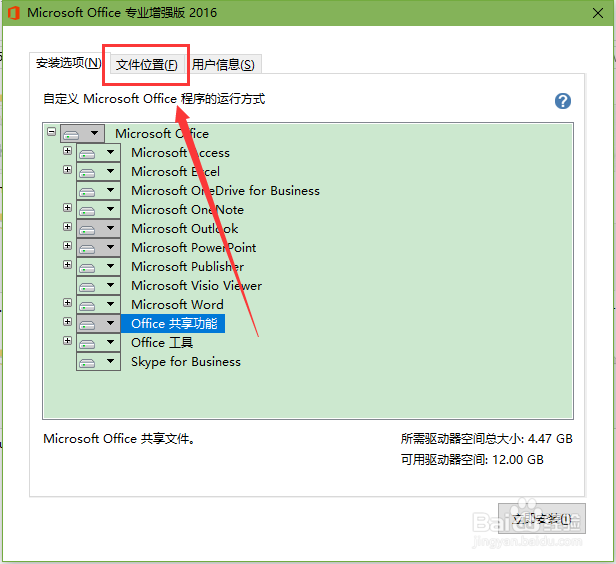This screenshot has width=616, height=564.
Task: Select the Microsoft PowerPoint item
Action: tap(194, 247)
